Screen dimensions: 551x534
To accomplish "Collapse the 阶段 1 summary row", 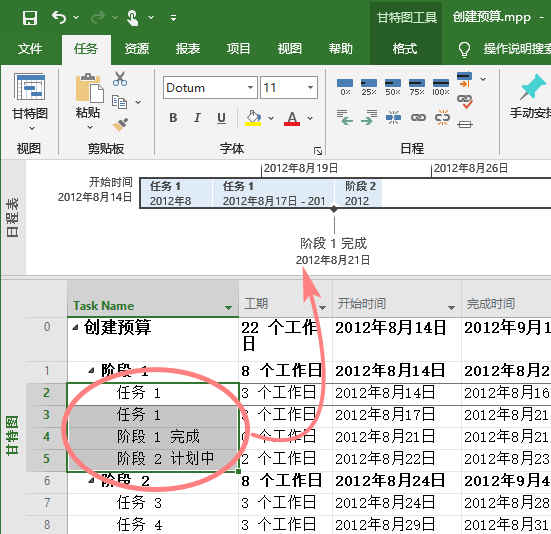I will click(91, 370).
